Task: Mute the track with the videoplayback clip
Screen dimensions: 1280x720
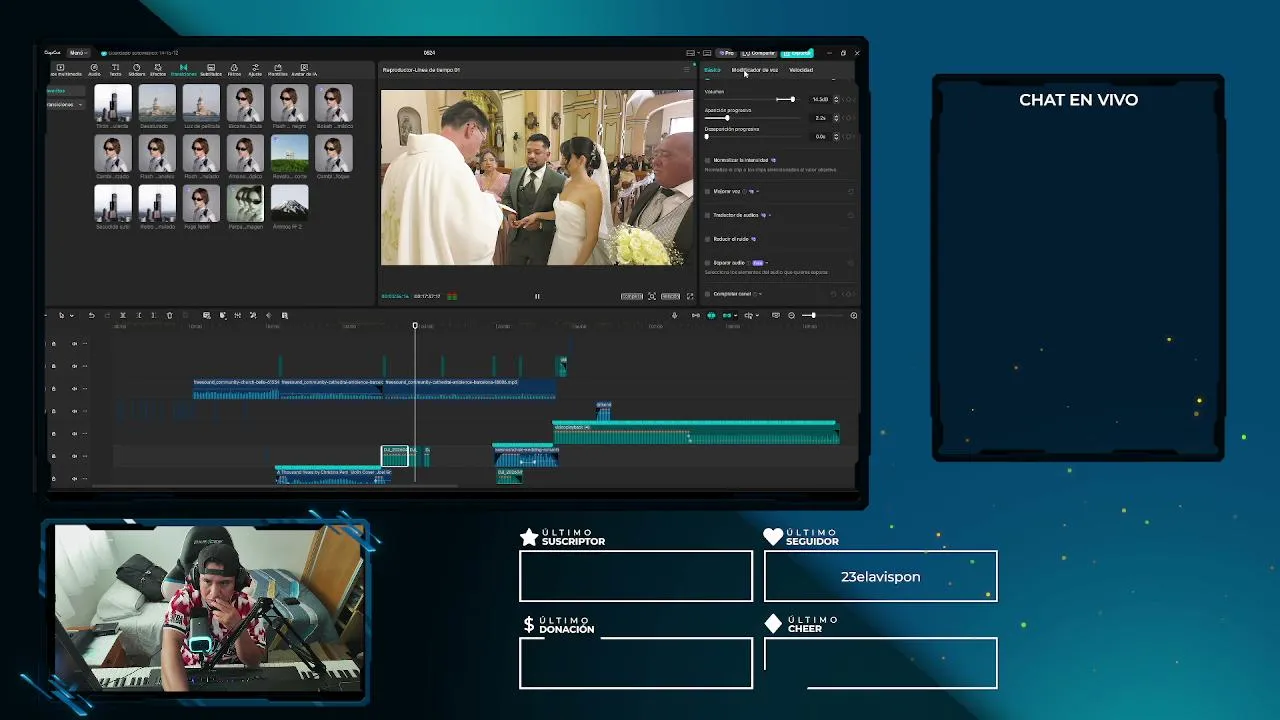Action: coord(74,433)
